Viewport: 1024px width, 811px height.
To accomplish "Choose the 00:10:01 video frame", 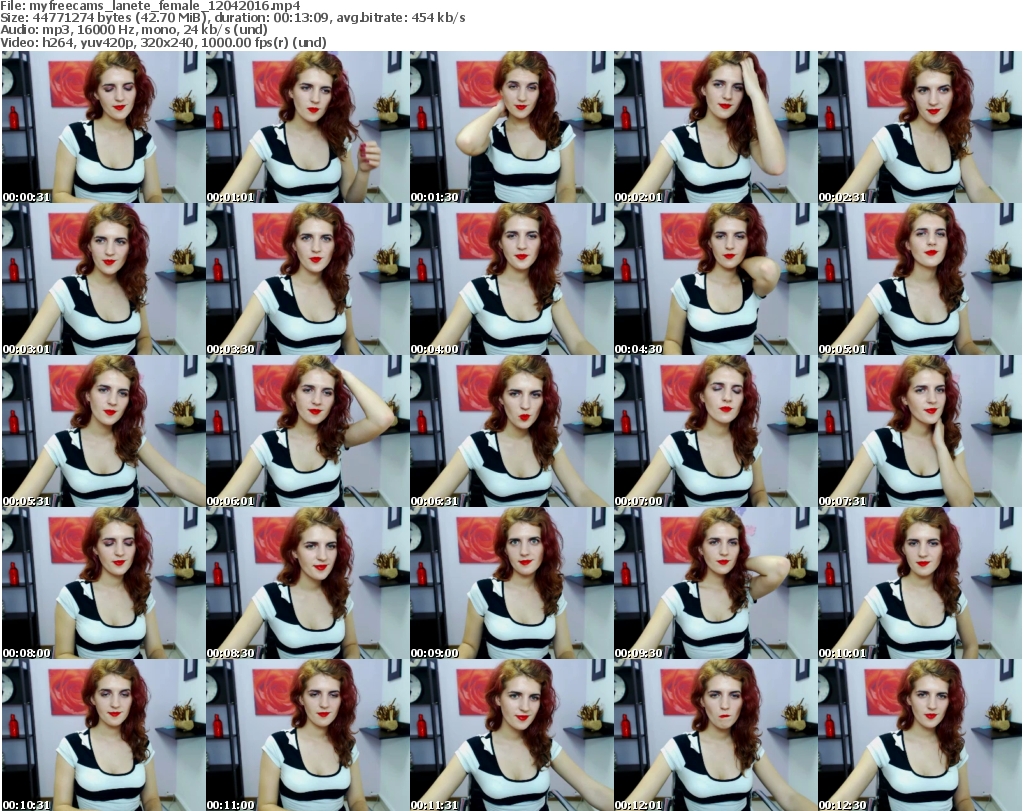I will point(920,584).
